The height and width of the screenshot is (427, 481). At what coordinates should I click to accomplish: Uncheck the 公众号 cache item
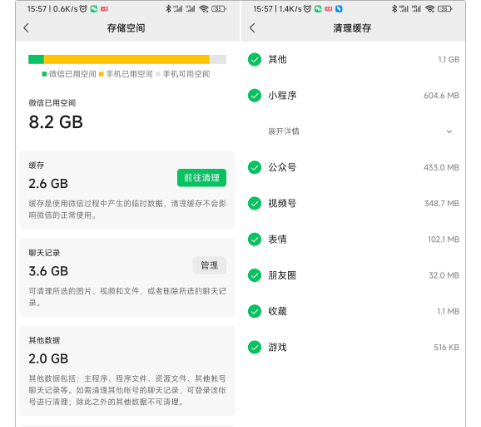pyautogui.click(x=255, y=167)
